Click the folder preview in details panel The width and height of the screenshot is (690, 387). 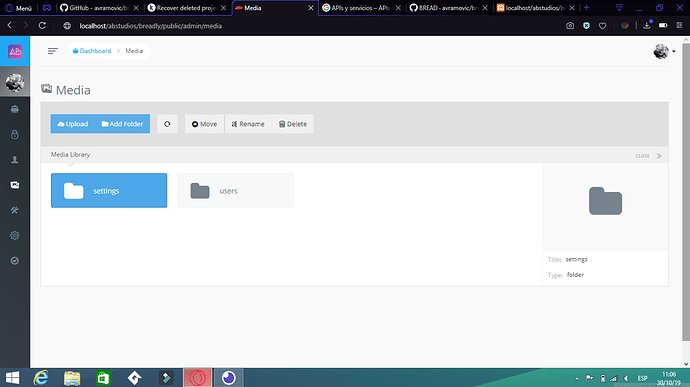pyautogui.click(x=605, y=201)
